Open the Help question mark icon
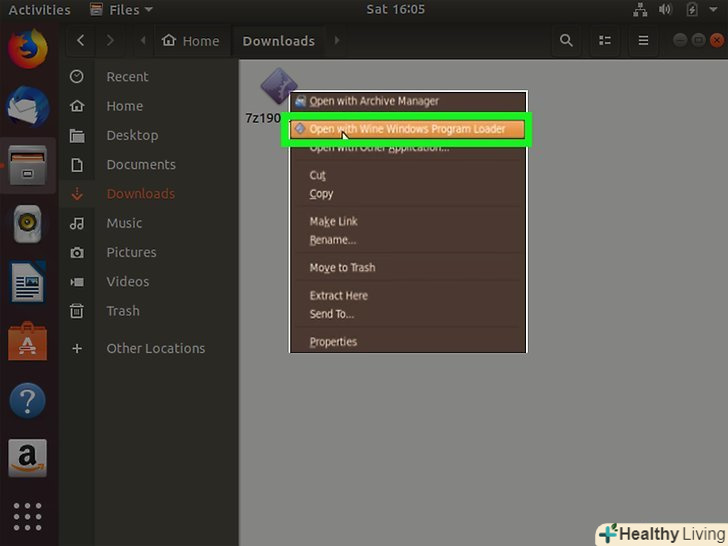The height and width of the screenshot is (546, 728). point(27,400)
